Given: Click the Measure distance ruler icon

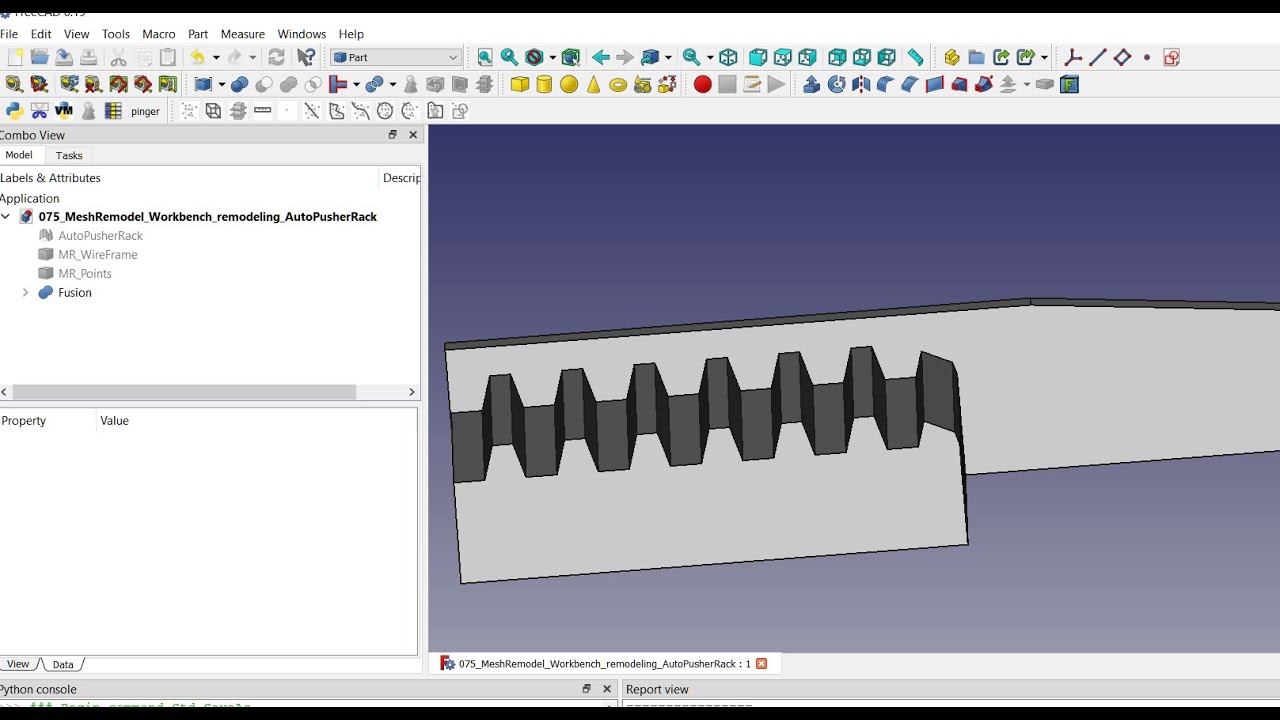Looking at the screenshot, I should tap(915, 58).
